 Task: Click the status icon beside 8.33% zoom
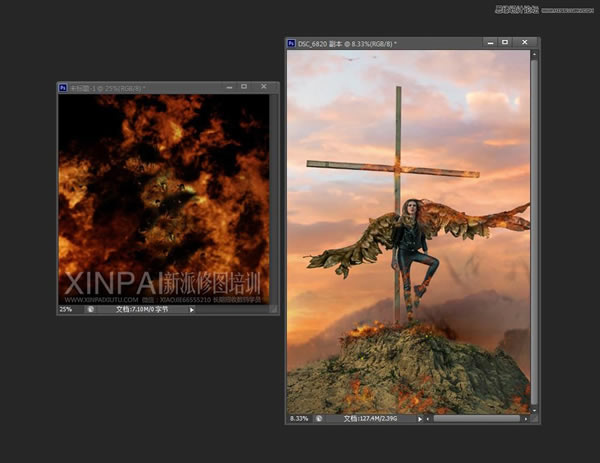point(319,419)
